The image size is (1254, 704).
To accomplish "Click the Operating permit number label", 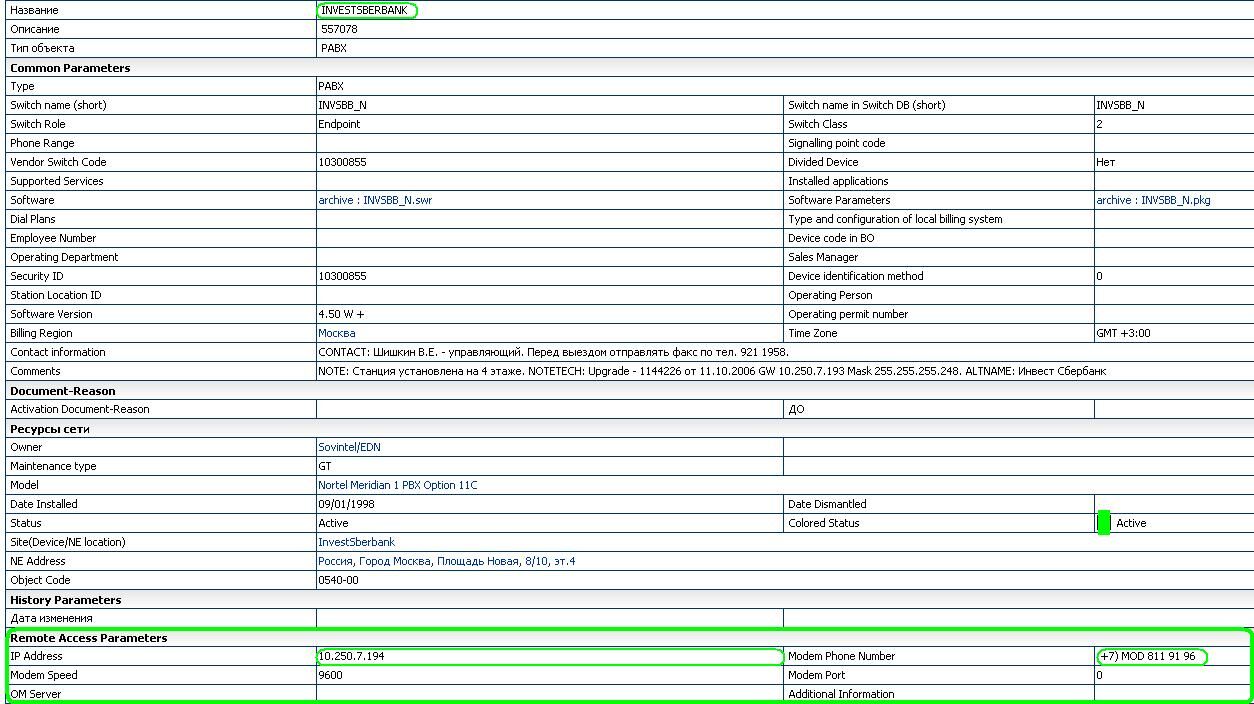I will click(848, 314).
